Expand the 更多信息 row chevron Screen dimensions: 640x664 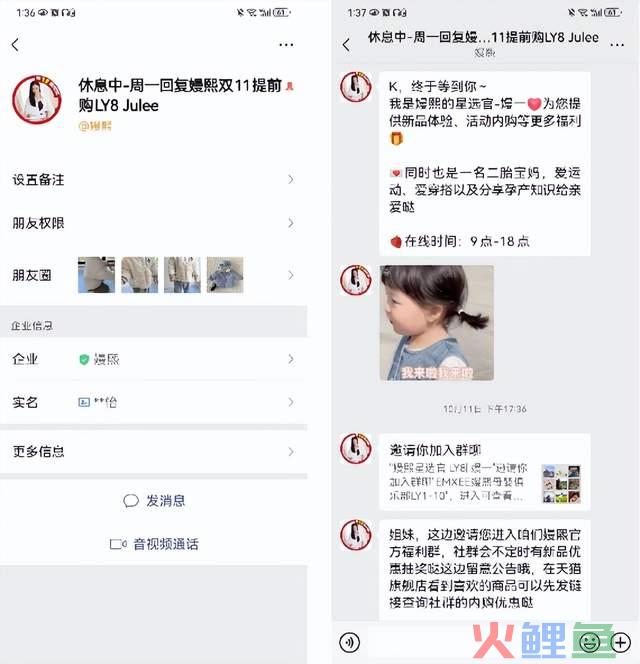pos(291,452)
